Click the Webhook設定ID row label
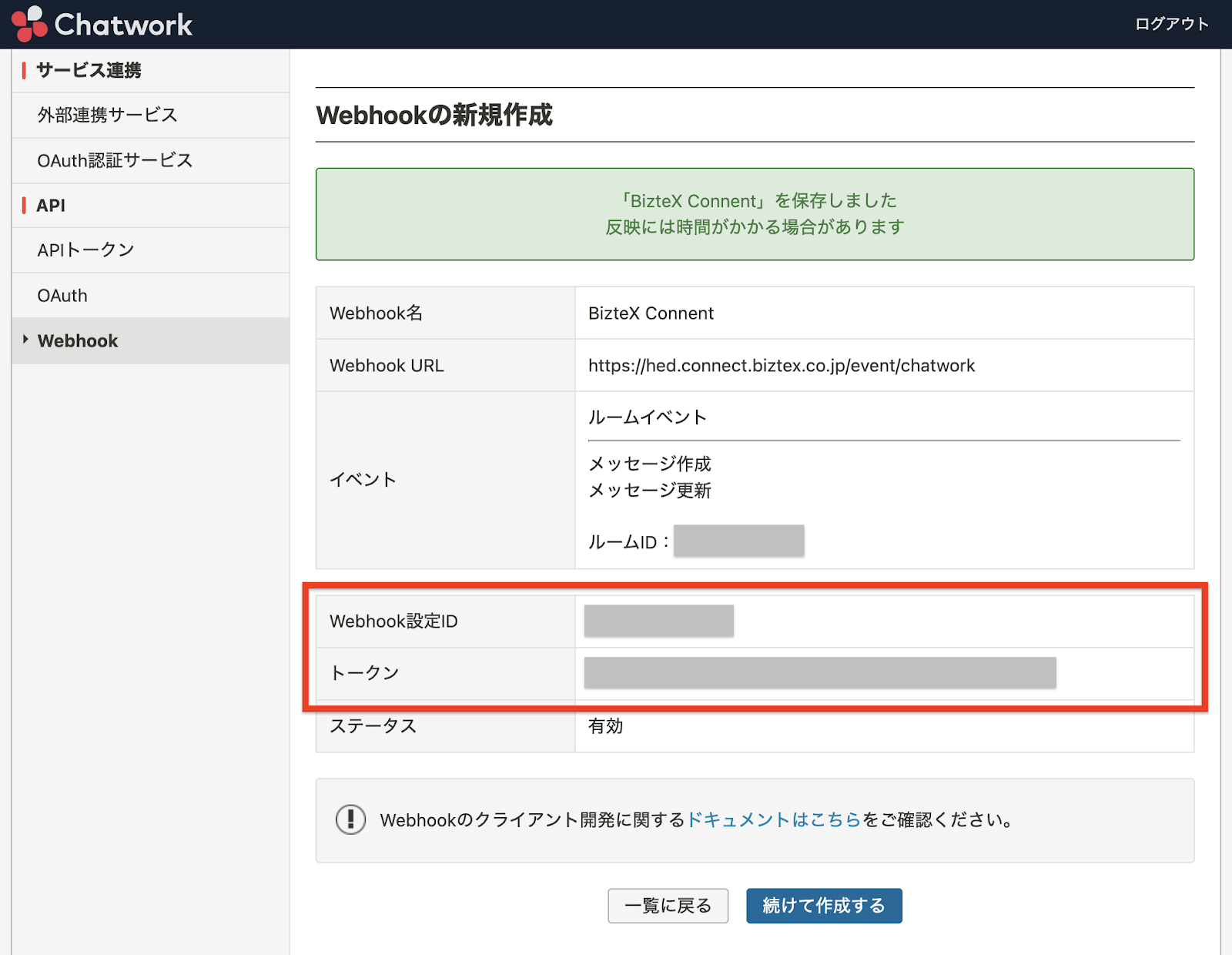Image resolution: width=1232 pixels, height=955 pixels. tap(393, 622)
